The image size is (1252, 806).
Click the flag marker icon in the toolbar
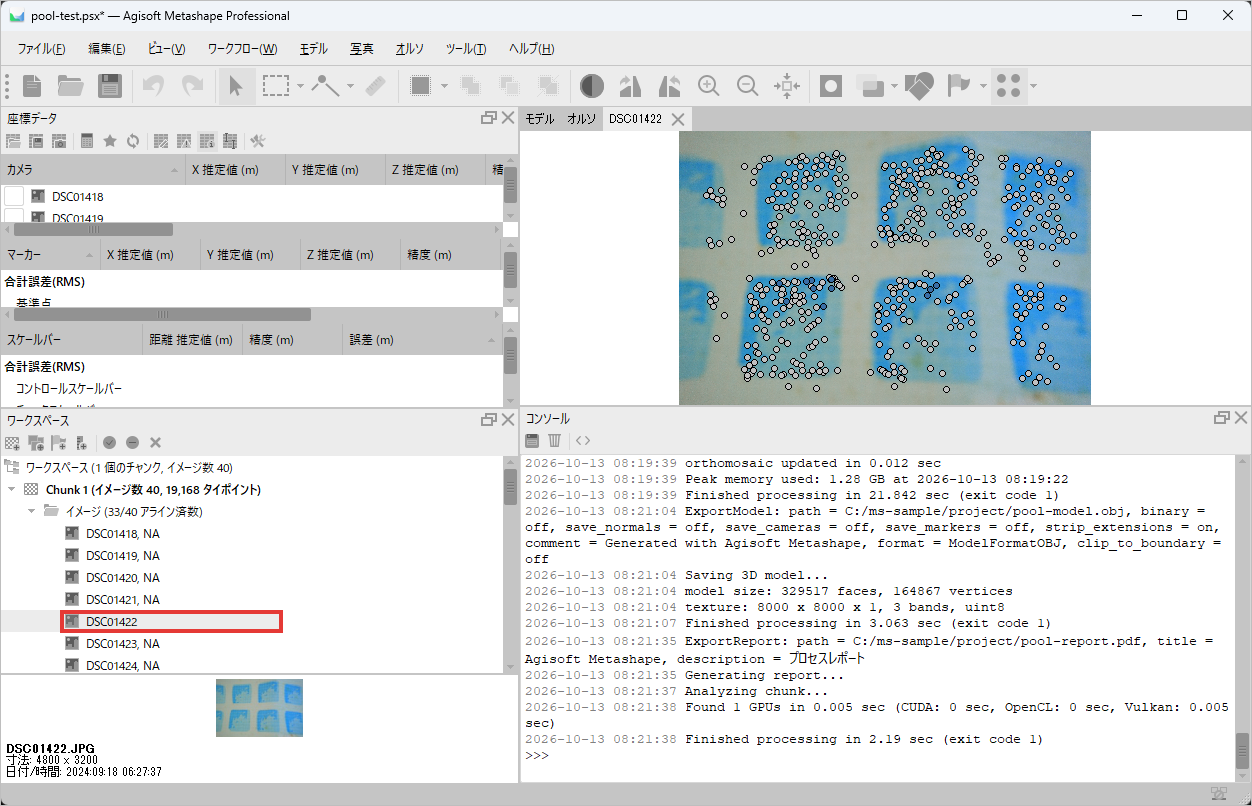point(959,86)
